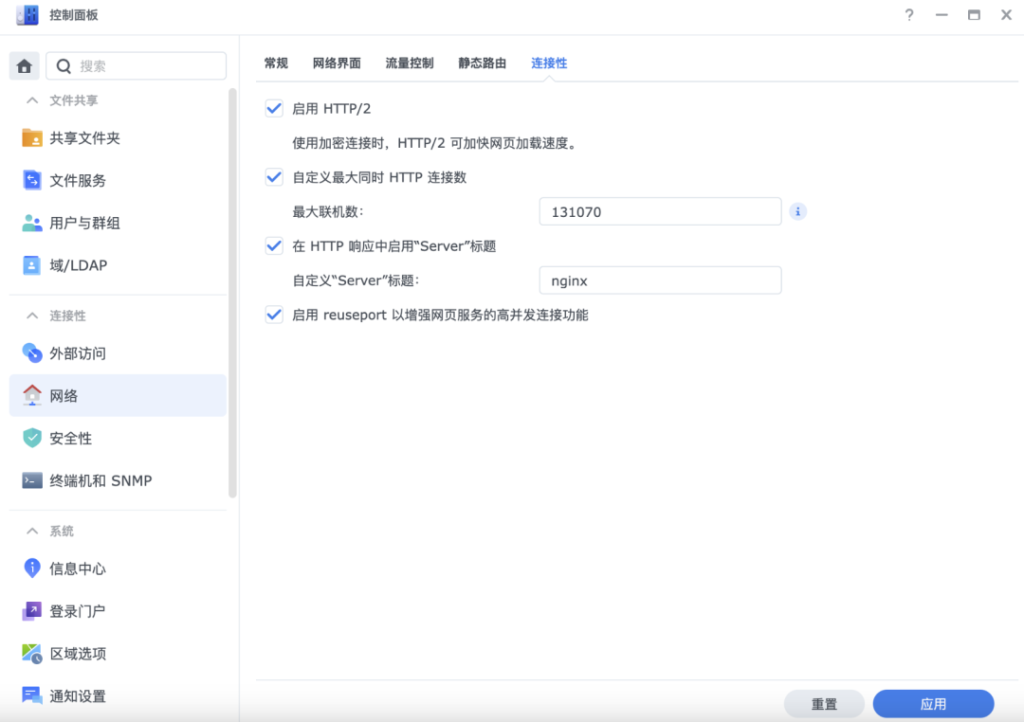Click info icon beside 最大联机数 field
Viewport: 1024px width, 722px height.
[798, 212]
